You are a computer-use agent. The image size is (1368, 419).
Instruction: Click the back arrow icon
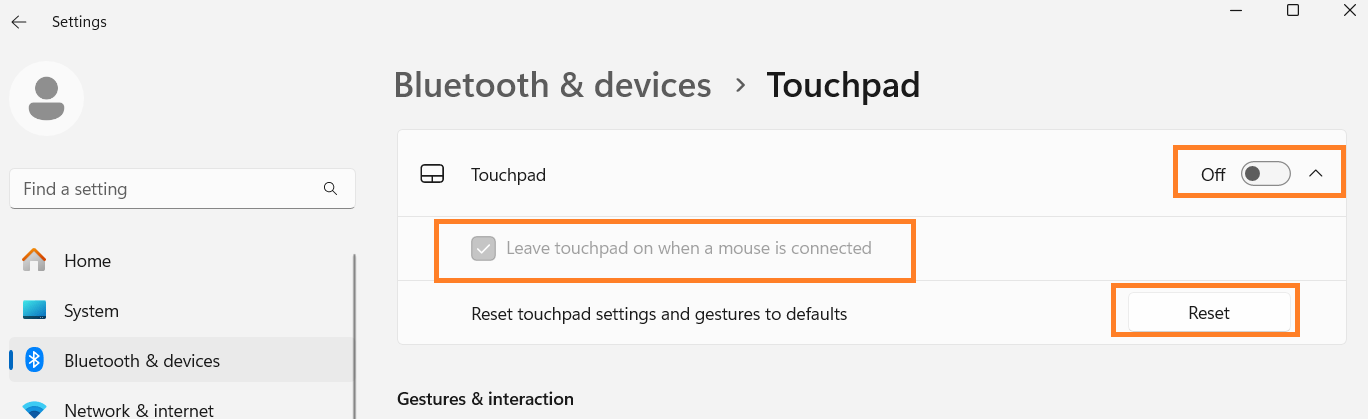(19, 21)
